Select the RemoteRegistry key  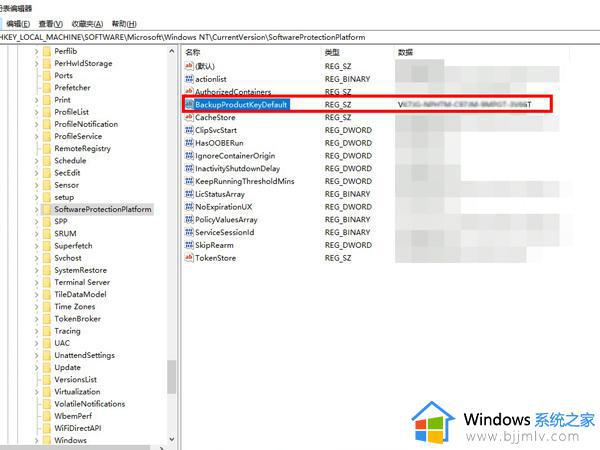pos(82,148)
